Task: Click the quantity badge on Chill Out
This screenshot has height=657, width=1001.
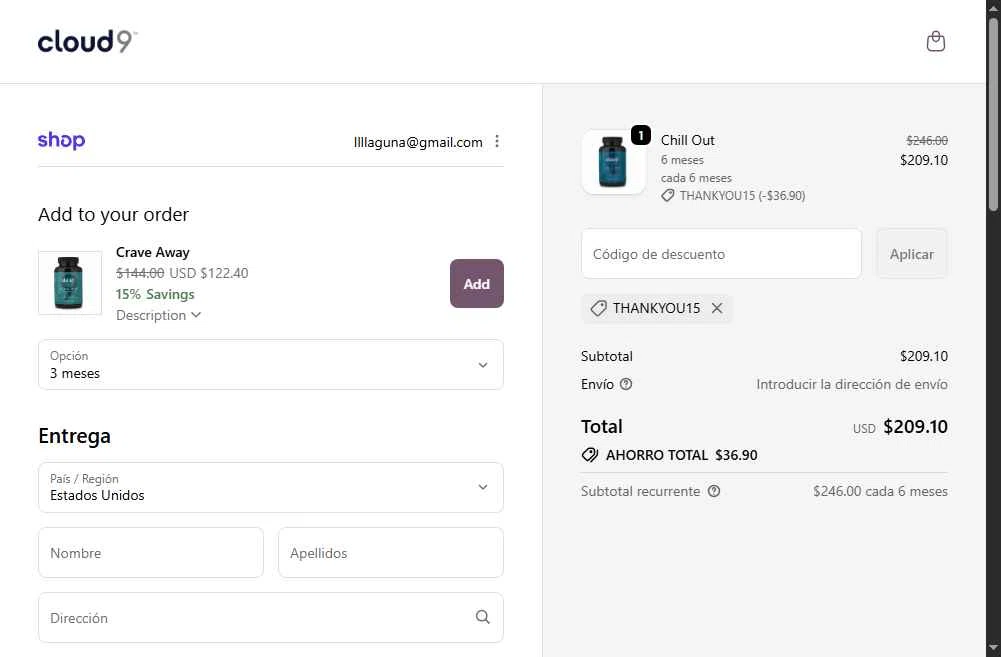Action: pyautogui.click(x=640, y=135)
